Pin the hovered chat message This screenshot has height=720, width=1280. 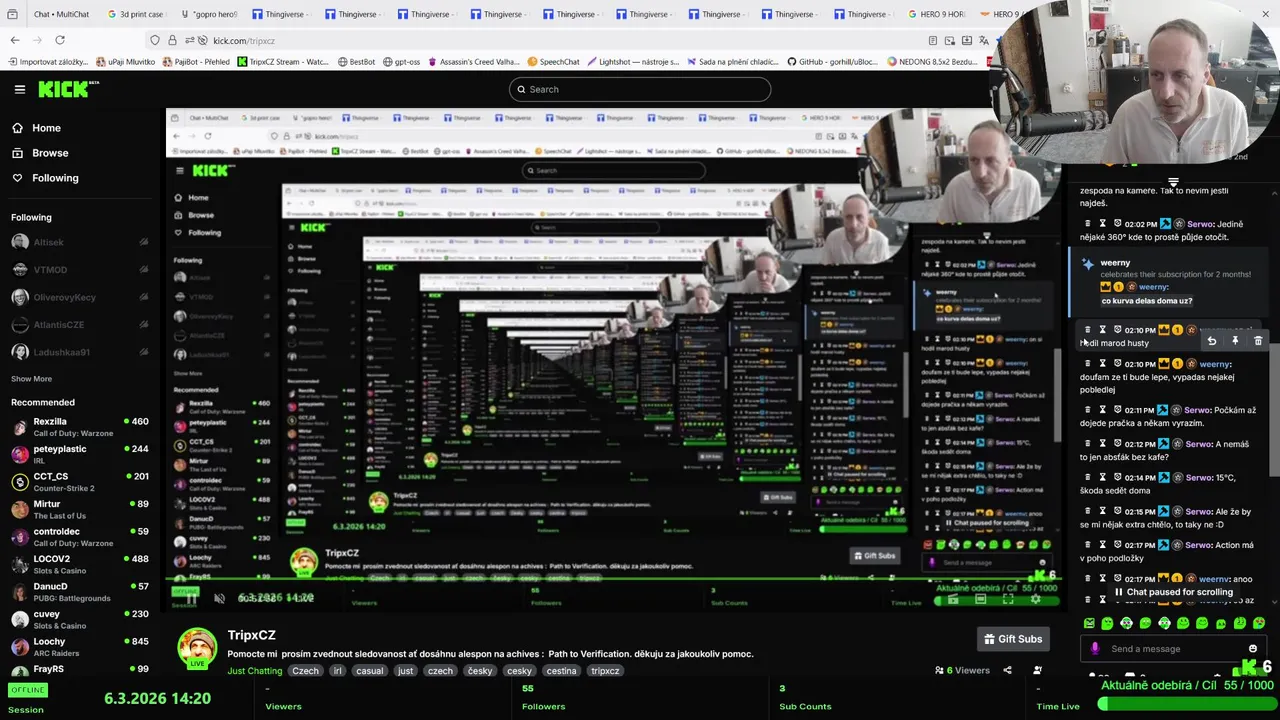1235,342
